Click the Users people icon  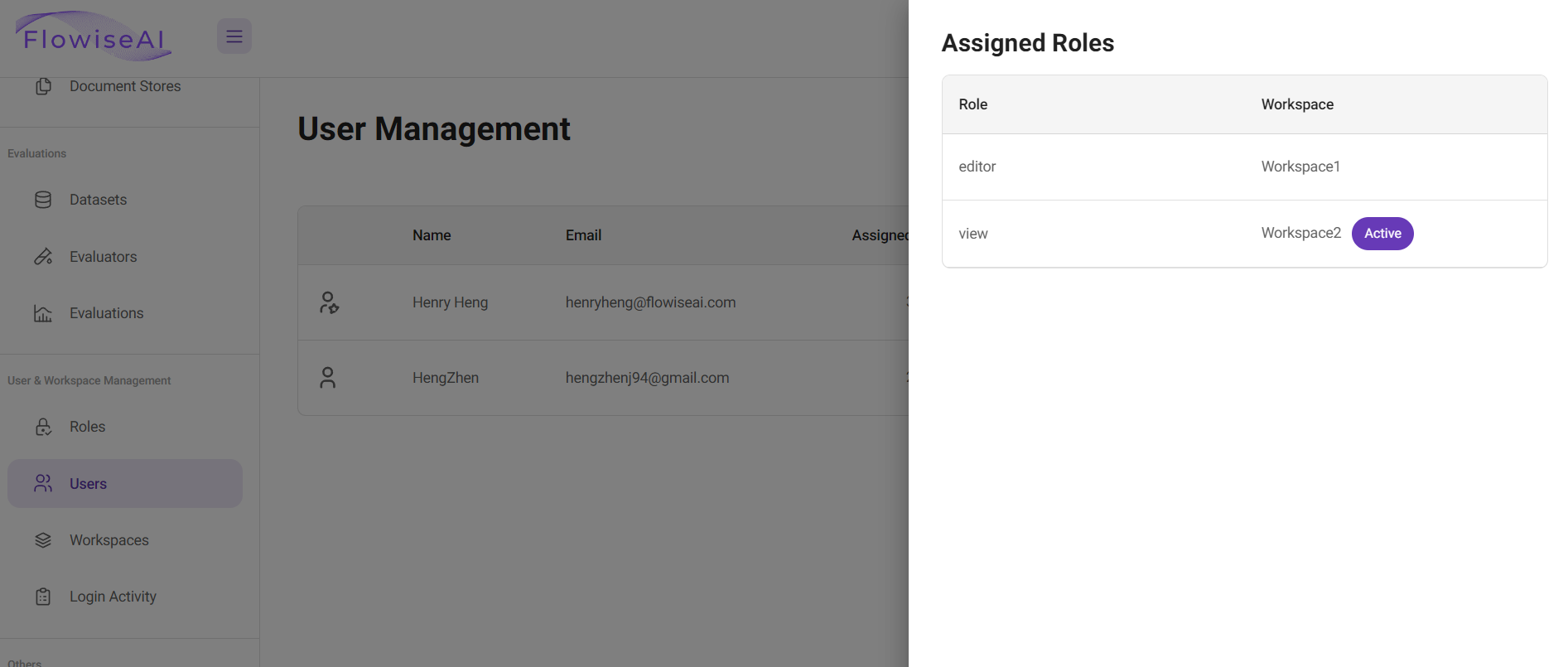pos(43,484)
